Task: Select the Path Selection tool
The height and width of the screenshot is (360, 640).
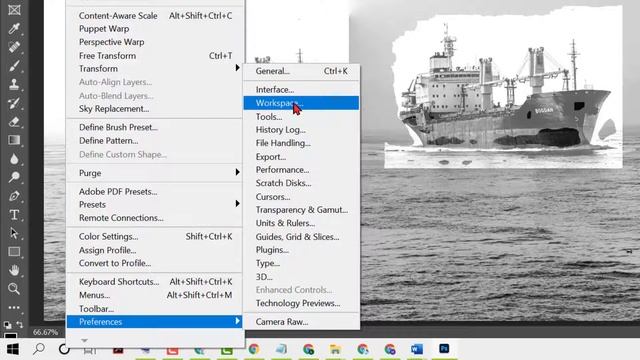Action: pyautogui.click(x=14, y=233)
